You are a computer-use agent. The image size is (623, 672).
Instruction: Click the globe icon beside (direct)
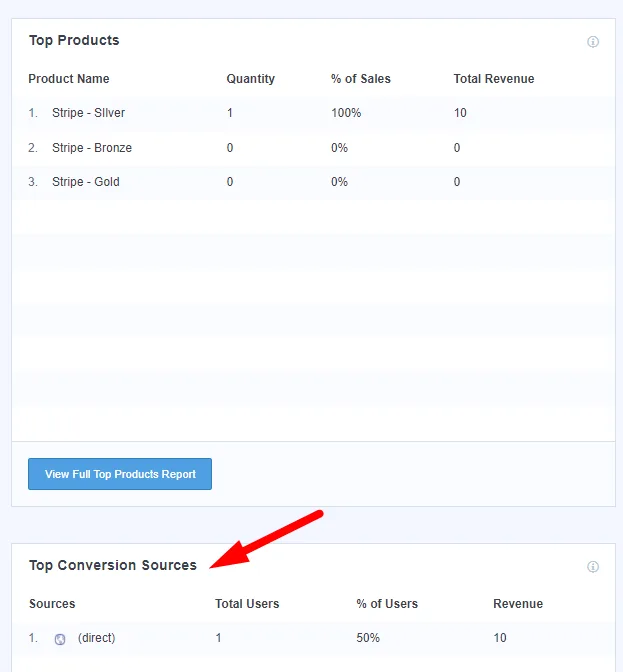[x=60, y=639]
